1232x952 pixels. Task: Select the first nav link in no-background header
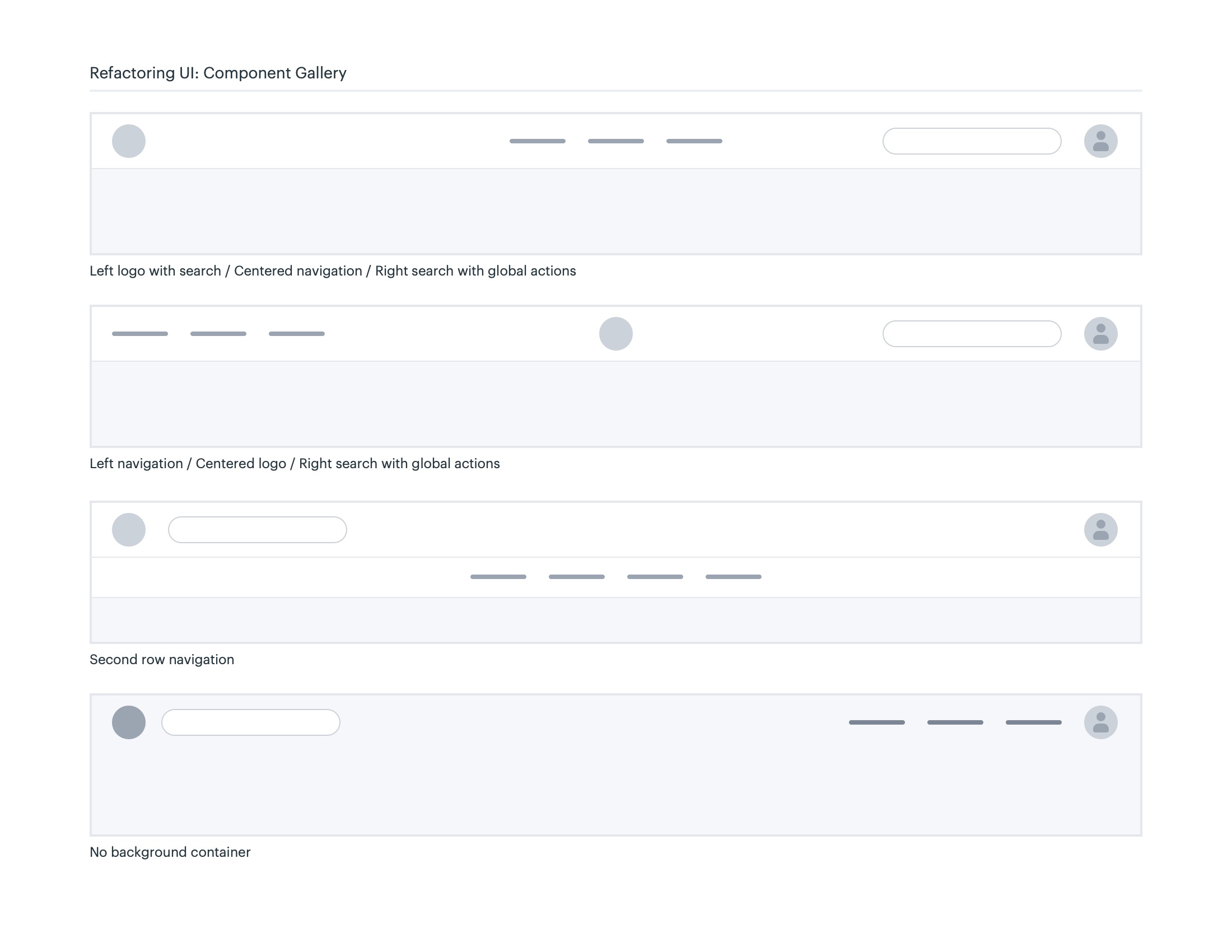coord(876,722)
